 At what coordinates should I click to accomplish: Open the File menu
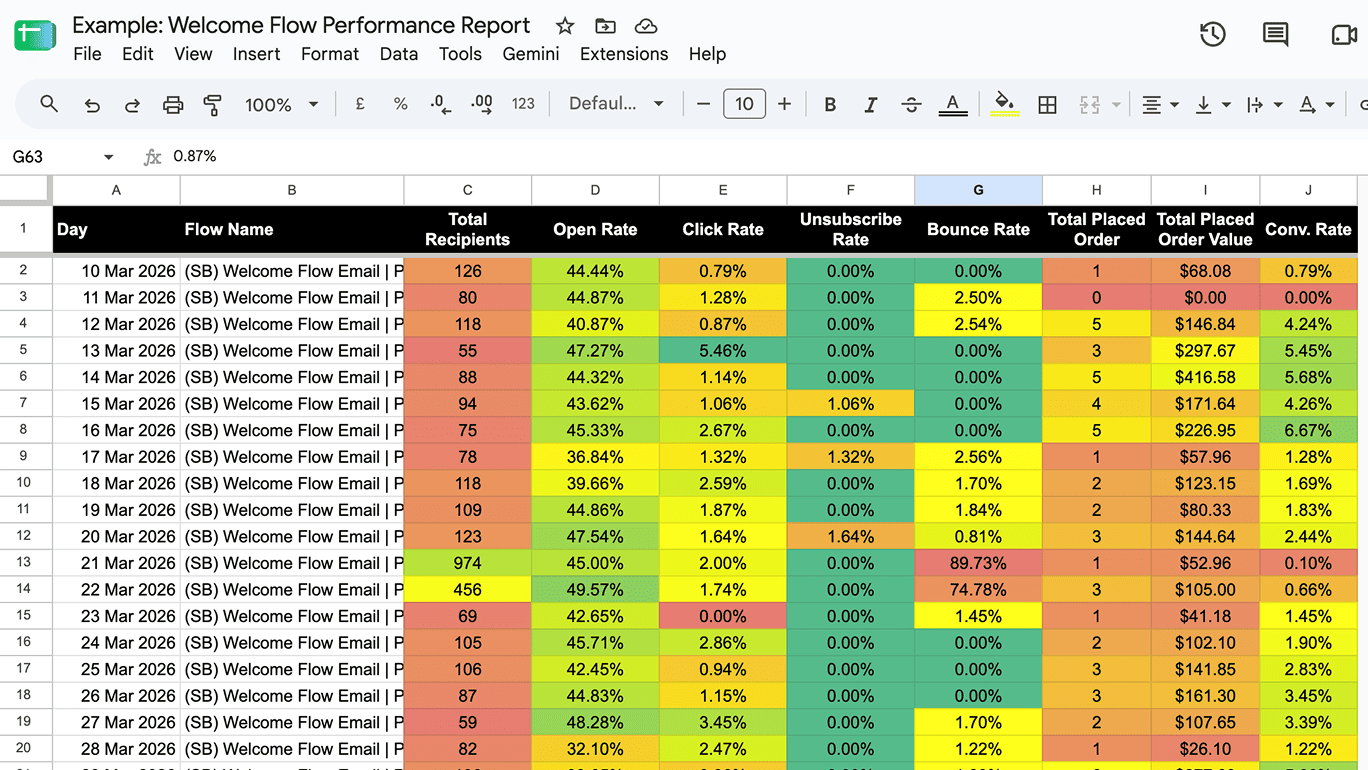87,54
